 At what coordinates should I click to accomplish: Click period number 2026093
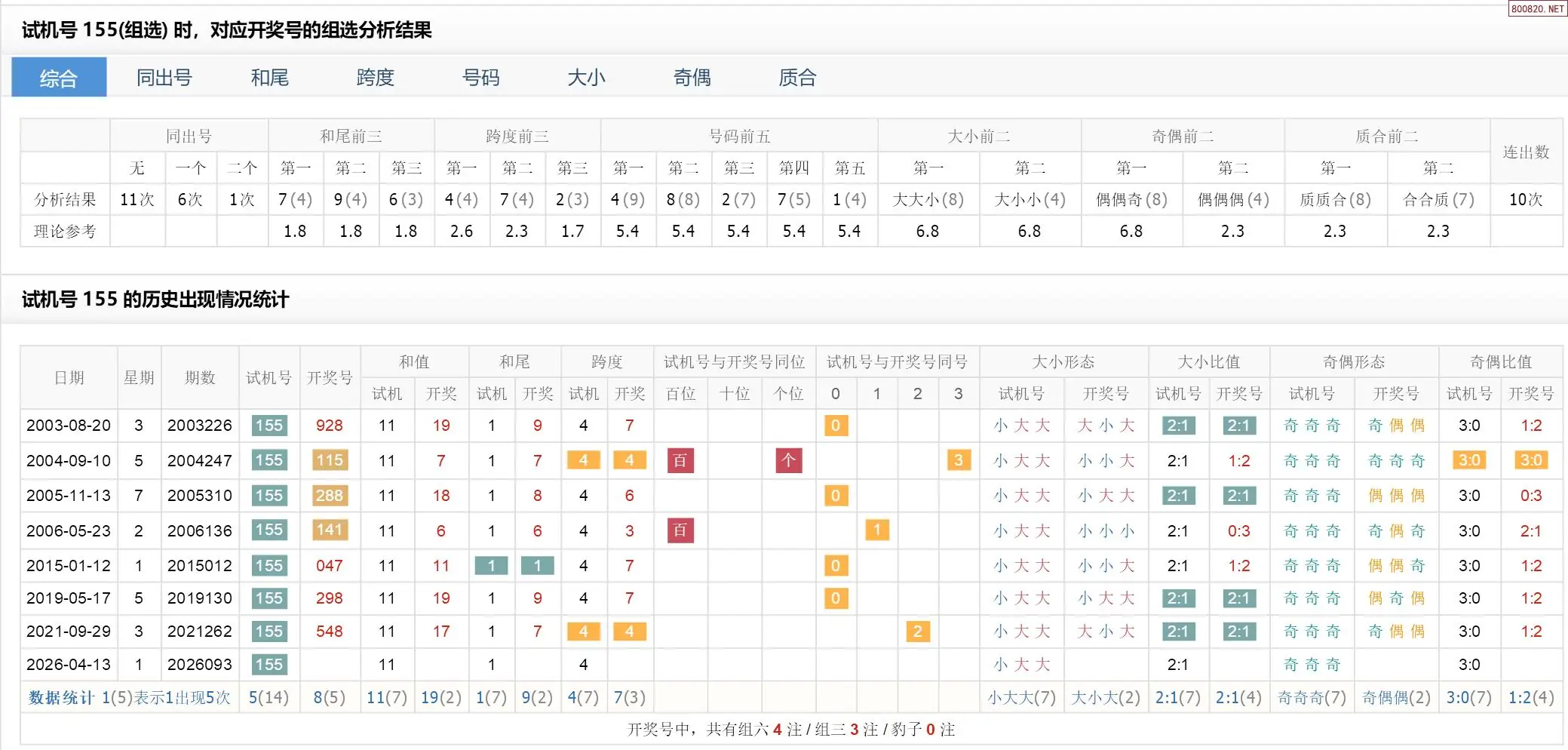tap(200, 665)
